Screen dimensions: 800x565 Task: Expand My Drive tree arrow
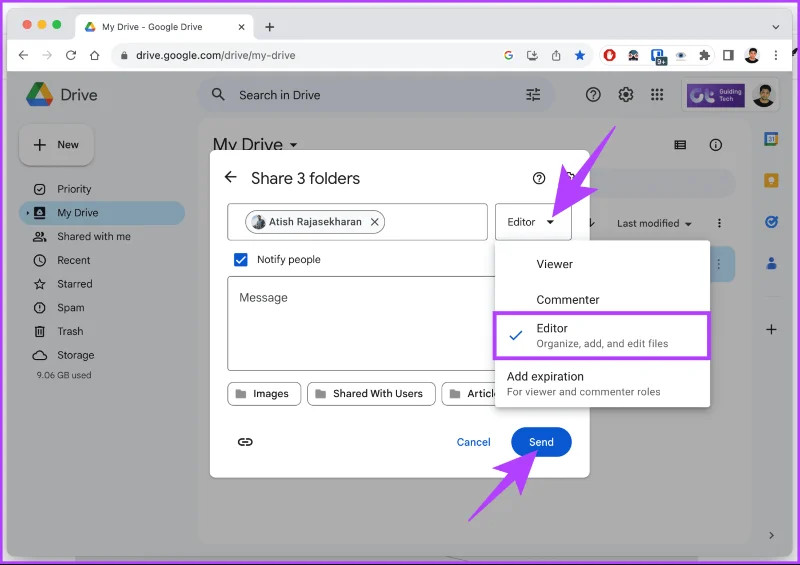pos(28,213)
